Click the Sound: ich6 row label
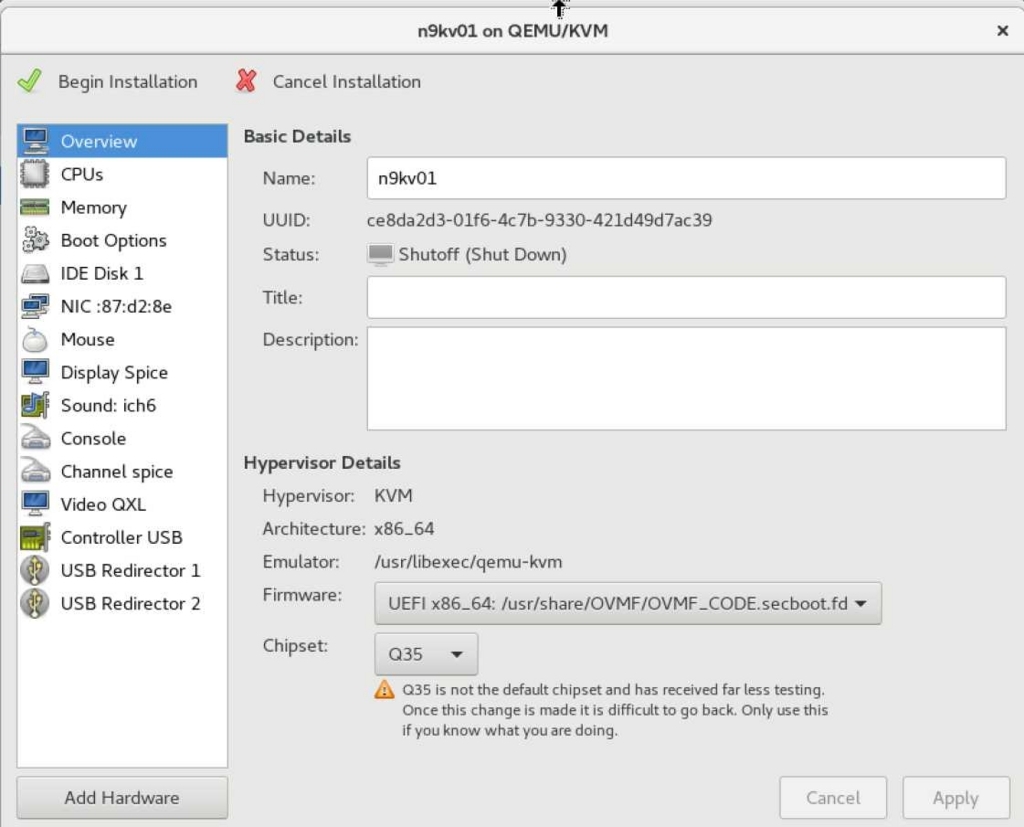Image resolution: width=1024 pixels, height=827 pixels. [108, 405]
